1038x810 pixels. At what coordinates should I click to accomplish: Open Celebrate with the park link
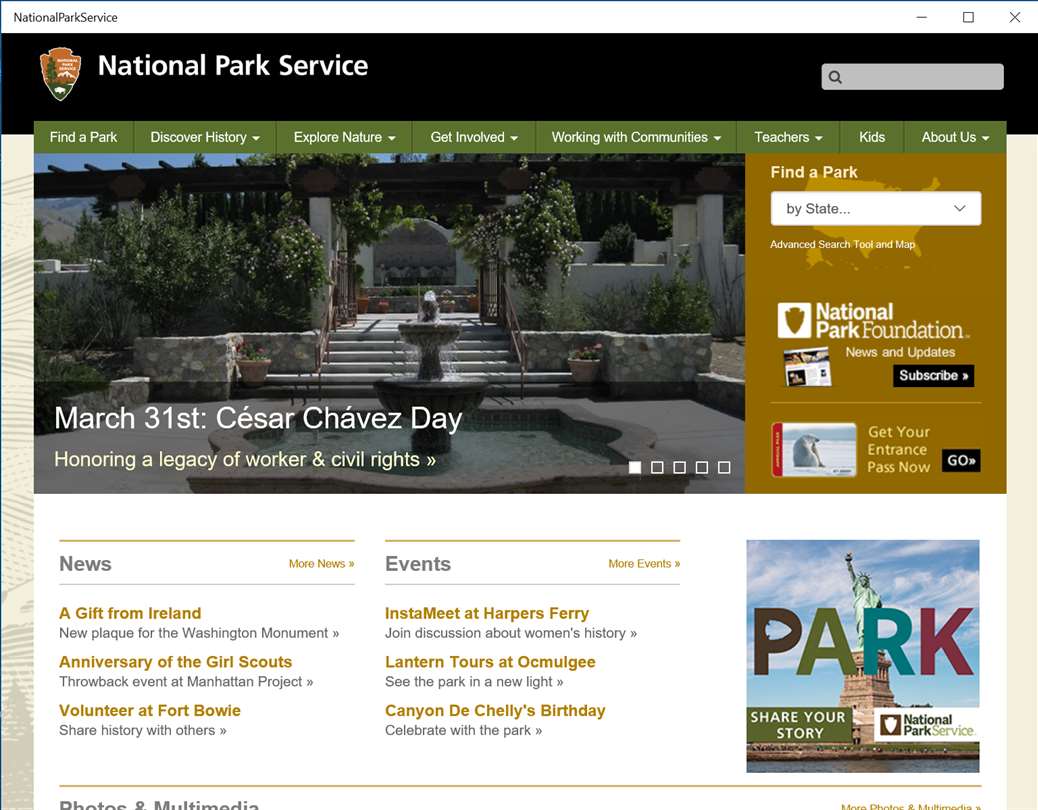(x=463, y=731)
